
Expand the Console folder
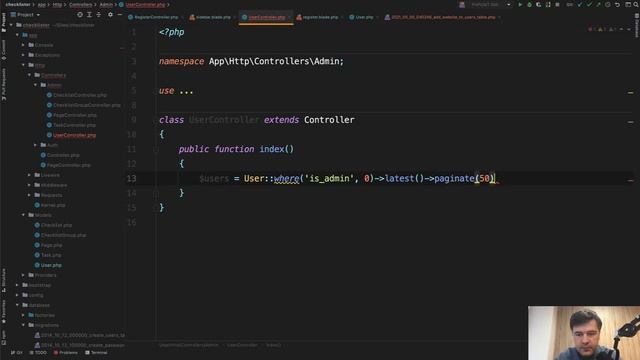click(23, 45)
